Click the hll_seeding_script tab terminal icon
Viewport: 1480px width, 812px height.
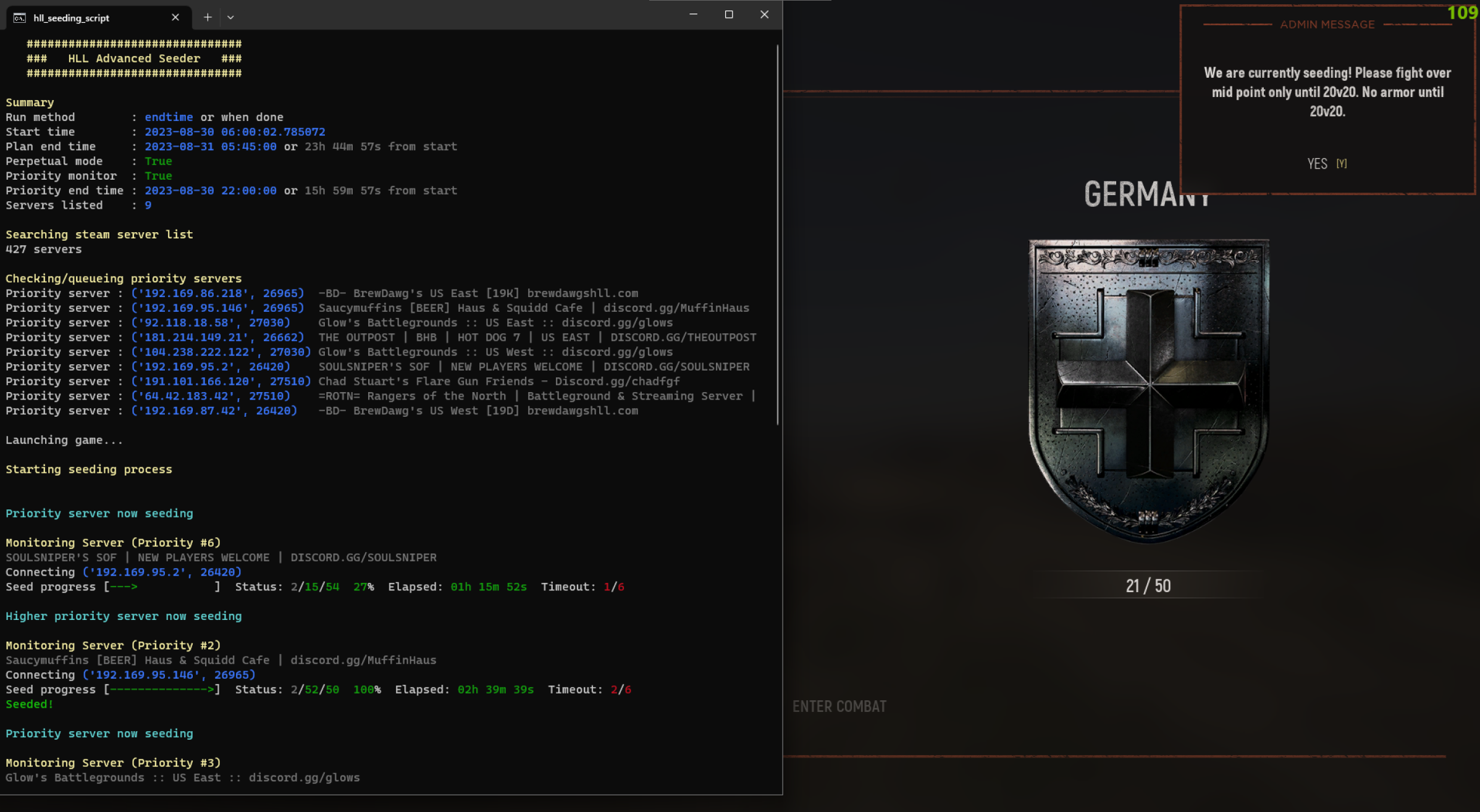pyautogui.click(x=20, y=18)
